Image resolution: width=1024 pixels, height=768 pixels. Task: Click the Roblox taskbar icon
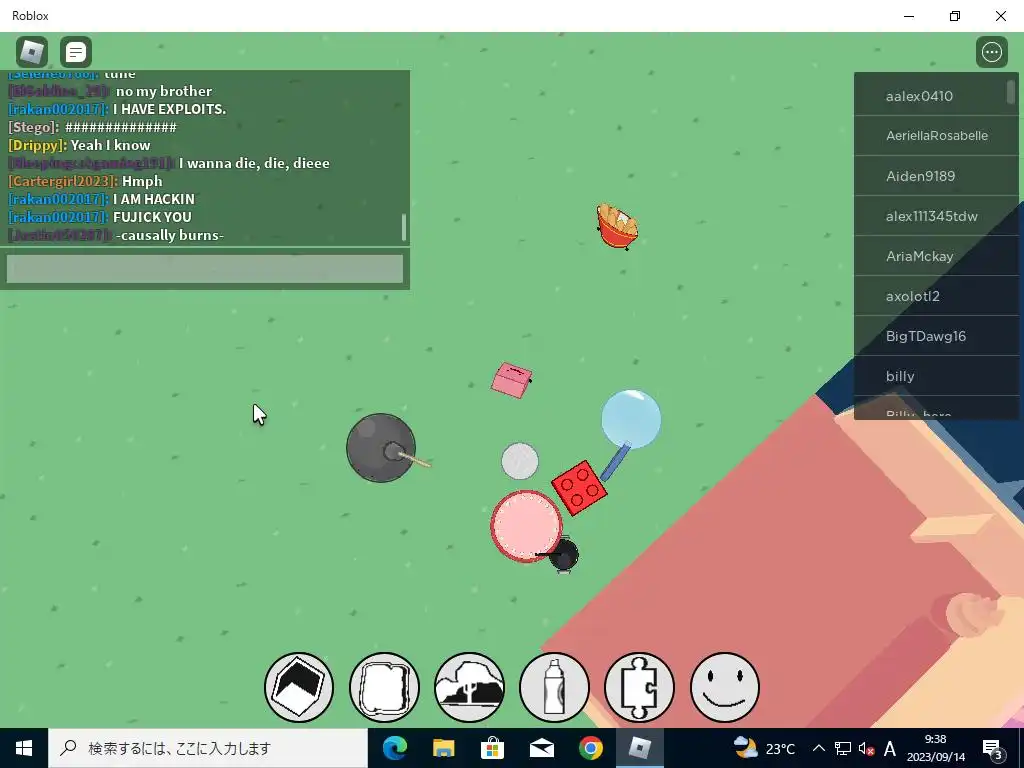tap(640, 748)
